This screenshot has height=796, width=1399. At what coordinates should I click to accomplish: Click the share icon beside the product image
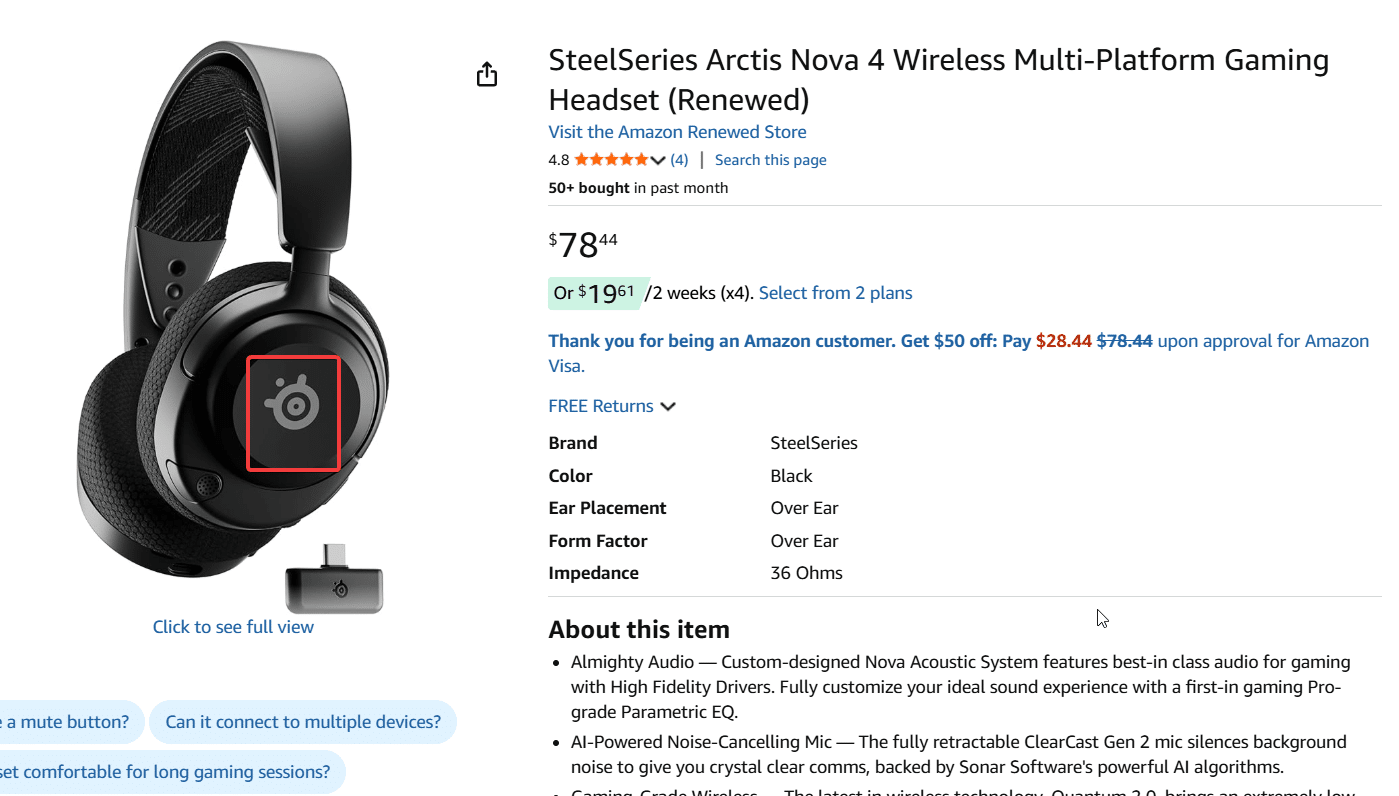click(487, 74)
